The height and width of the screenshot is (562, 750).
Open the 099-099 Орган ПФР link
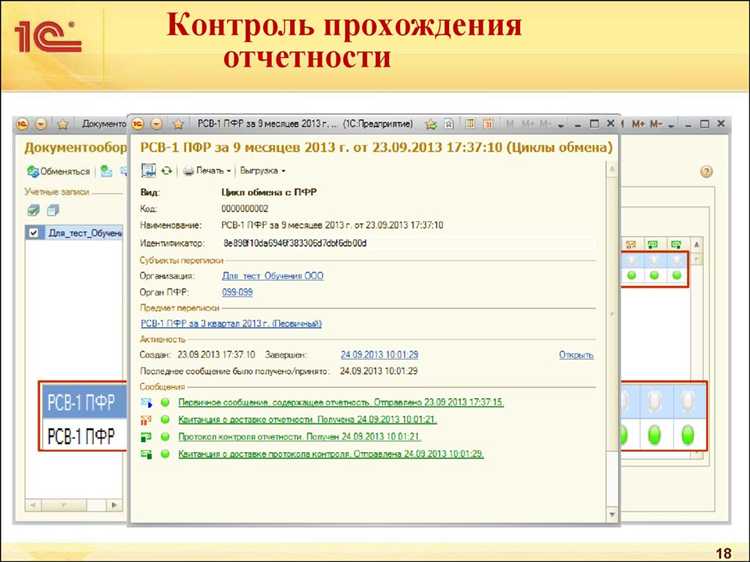point(237,292)
